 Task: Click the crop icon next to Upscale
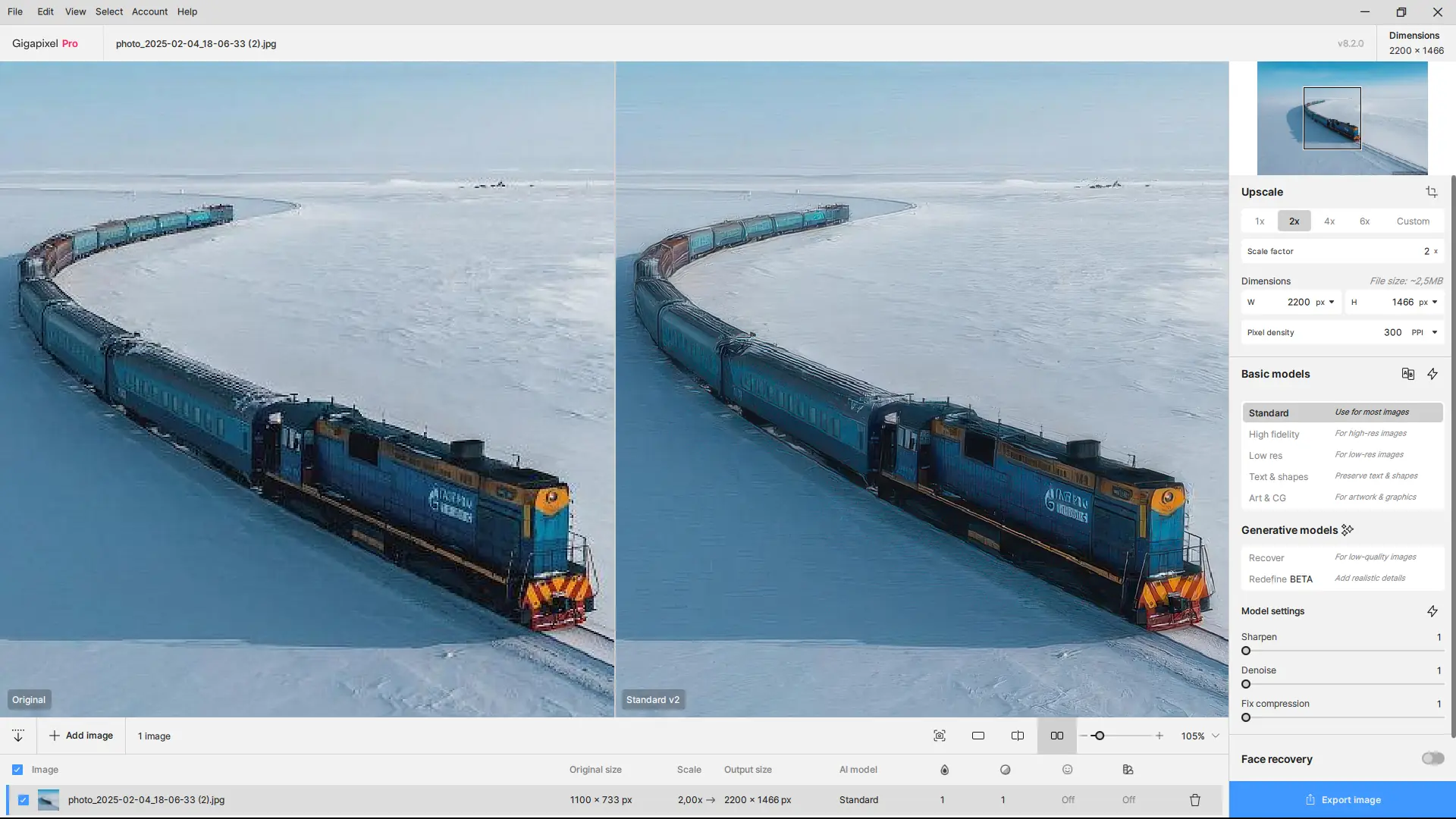coord(1431,192)
